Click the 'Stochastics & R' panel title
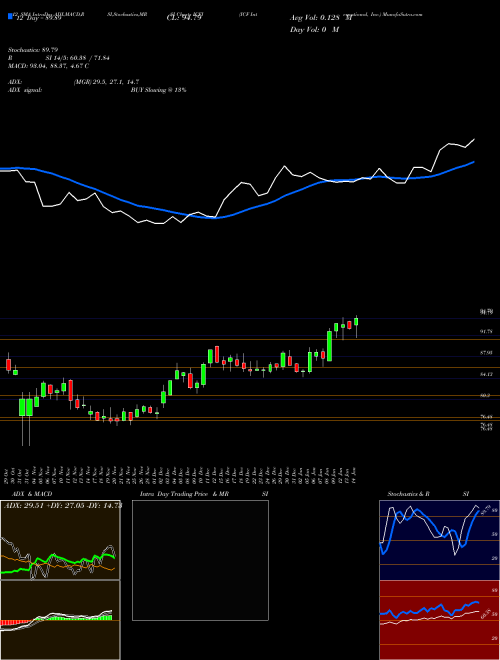This screenshot has height=660, width=500. tap(409, 494)
